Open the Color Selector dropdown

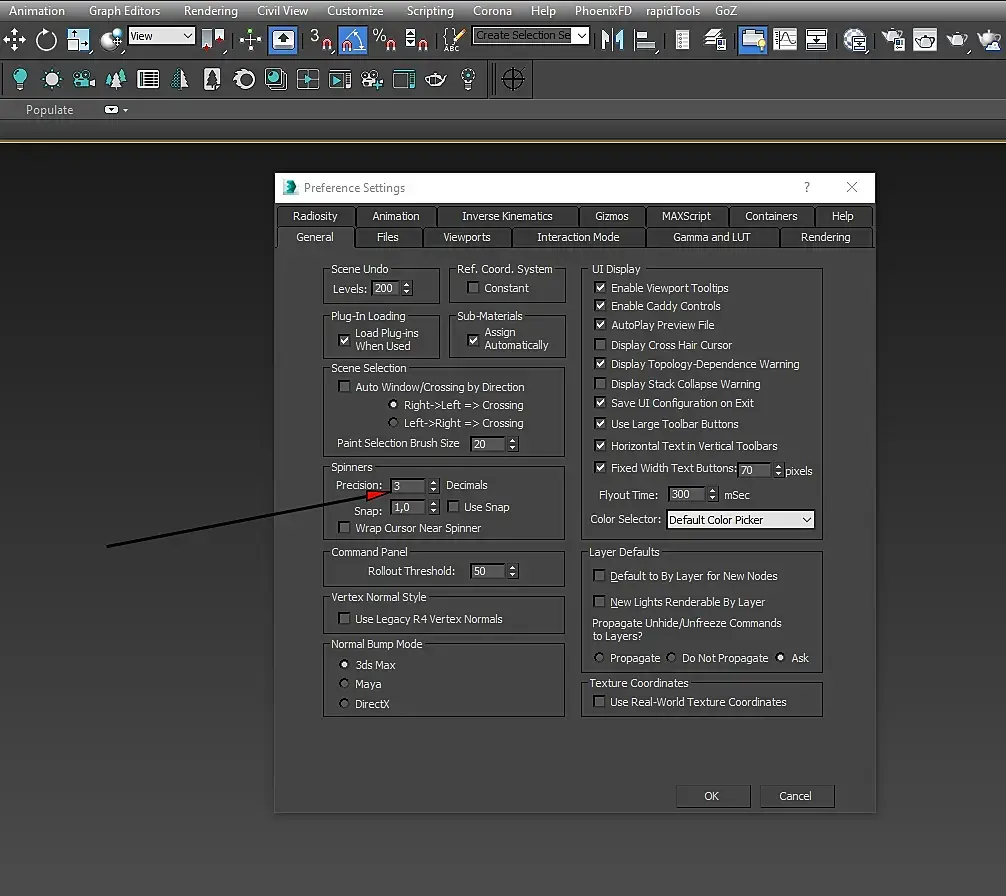point(740,520)
